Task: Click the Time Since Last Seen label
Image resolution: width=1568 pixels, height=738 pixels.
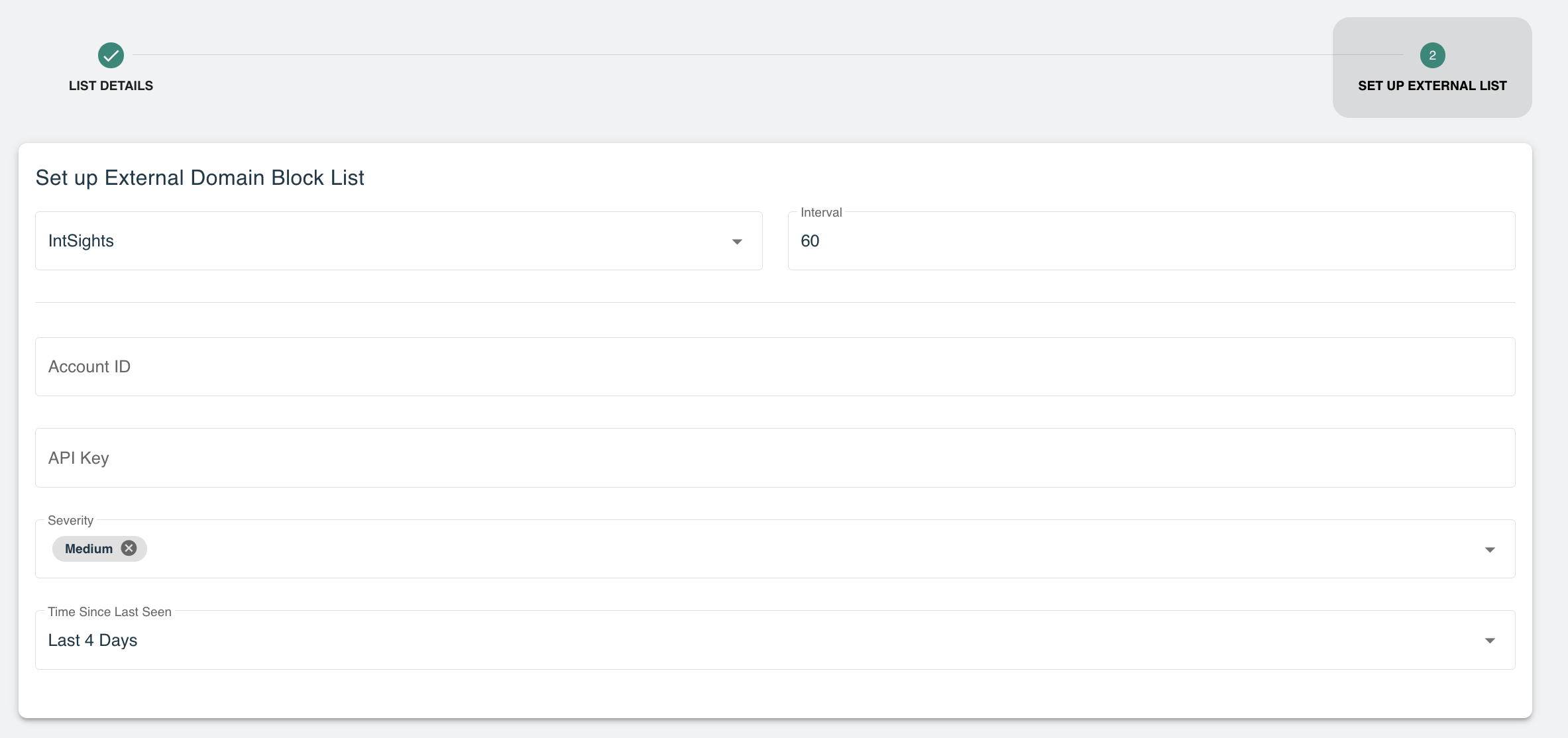Action: click(109, 612)
